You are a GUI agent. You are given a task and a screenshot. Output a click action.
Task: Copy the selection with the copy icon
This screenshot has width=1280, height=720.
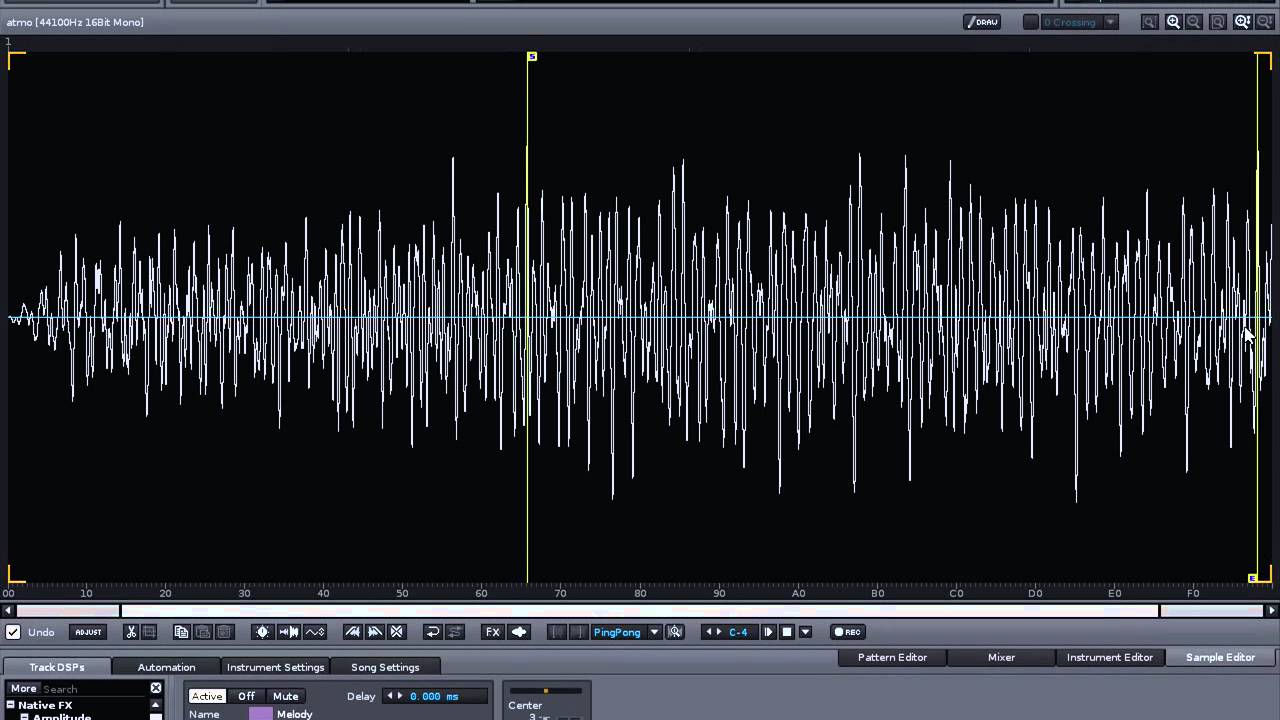click(181, 632)
